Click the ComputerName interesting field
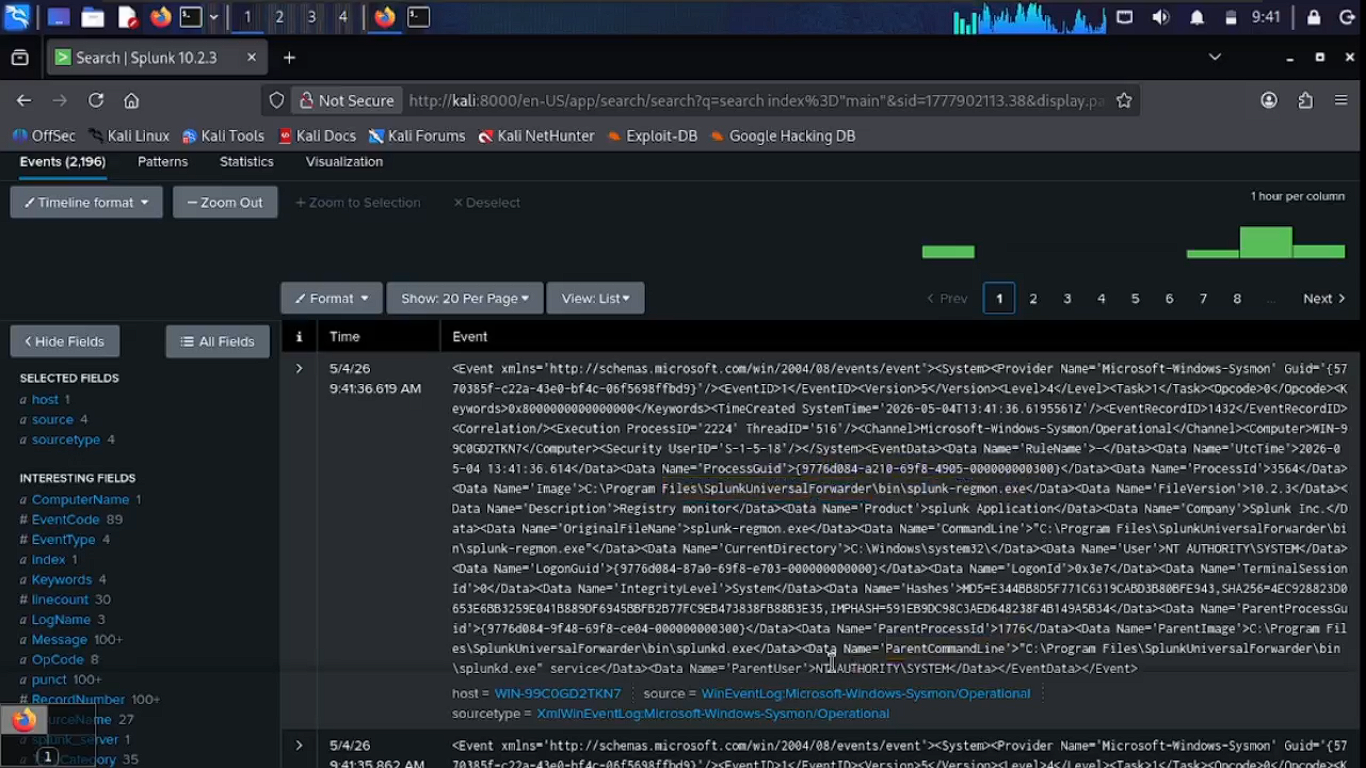1366x768 pixels. pyautogui.click(x=80, y=499)
